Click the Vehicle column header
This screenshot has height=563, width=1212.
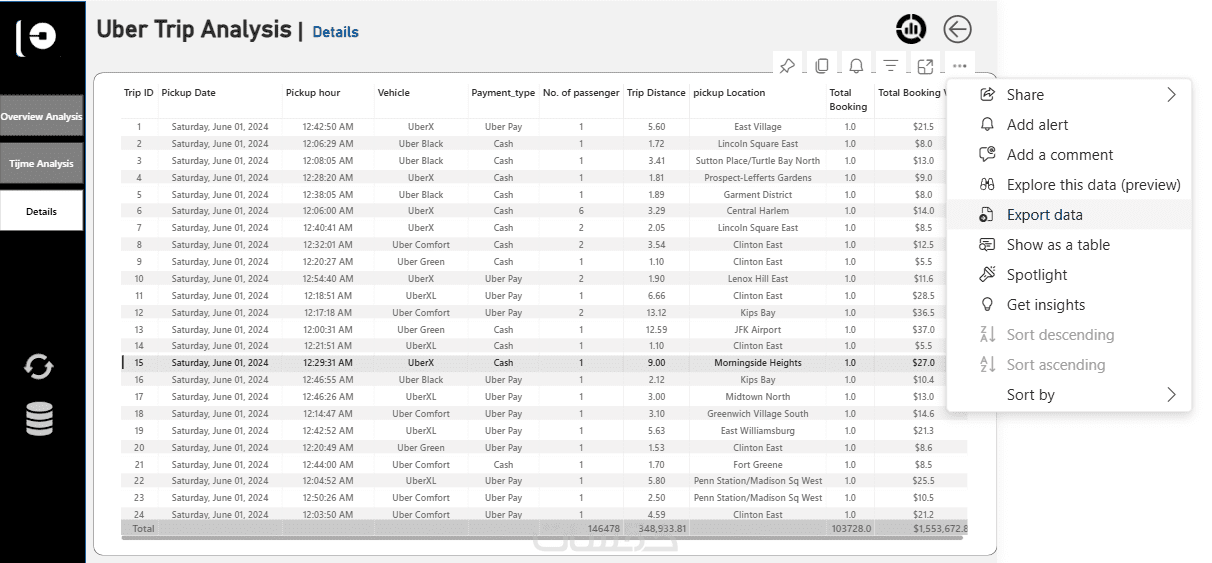pyautogui.click(x=394, y=93)
